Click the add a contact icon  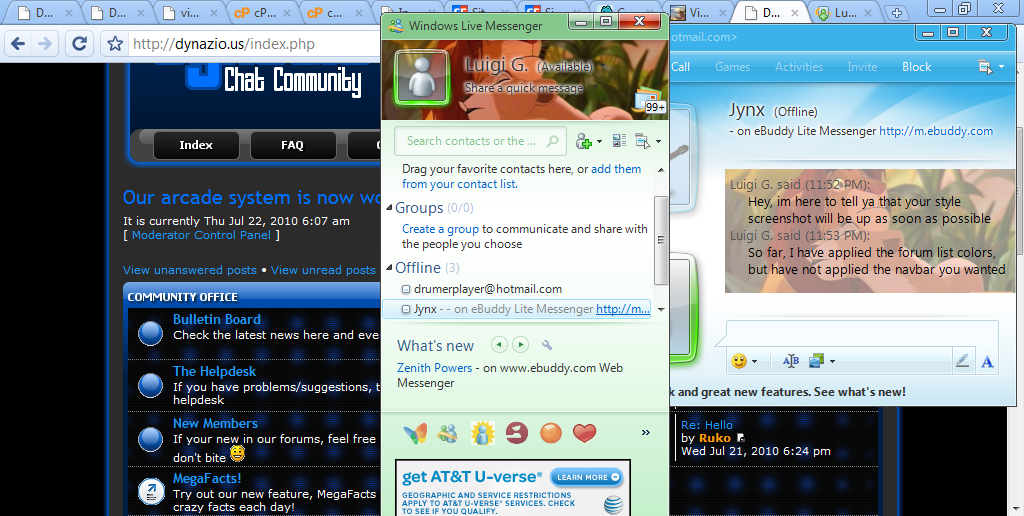click(x=585, y=141)
